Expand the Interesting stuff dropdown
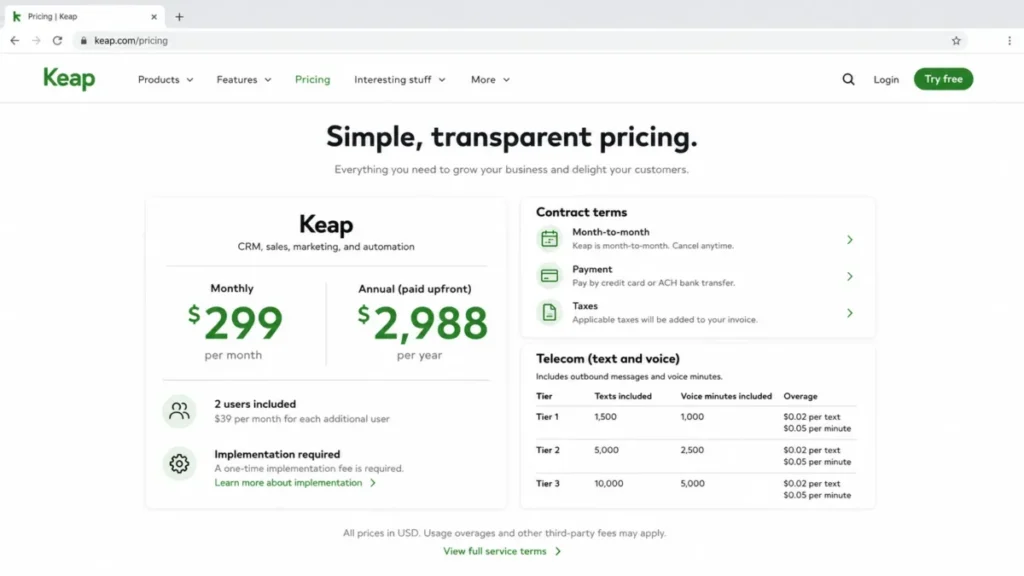Viewport: 1024px width, 576px height. click(400, 80)
